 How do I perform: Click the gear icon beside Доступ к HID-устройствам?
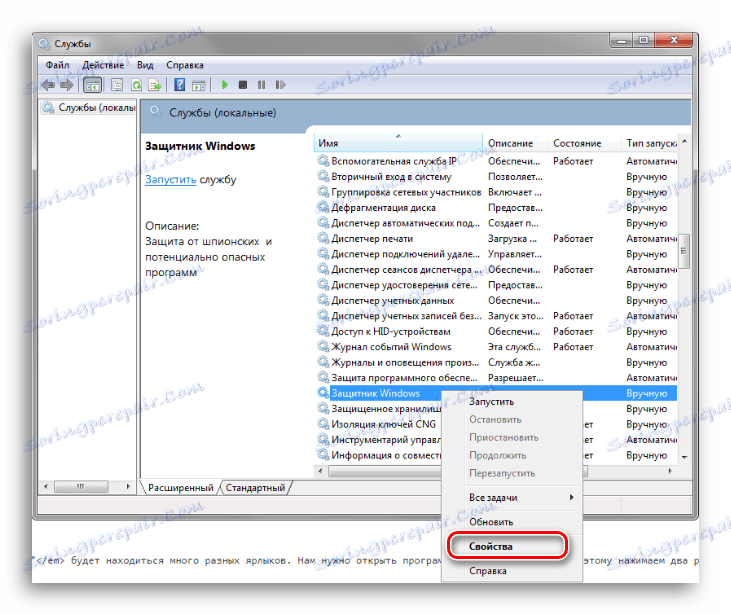323,331
